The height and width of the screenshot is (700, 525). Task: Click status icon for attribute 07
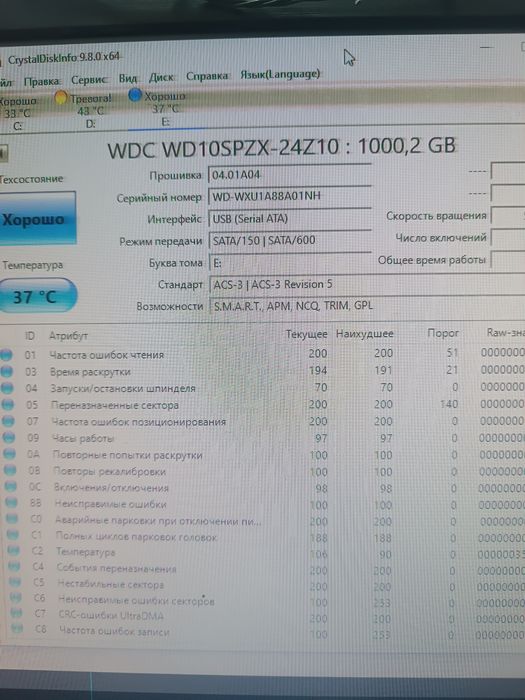8,421
